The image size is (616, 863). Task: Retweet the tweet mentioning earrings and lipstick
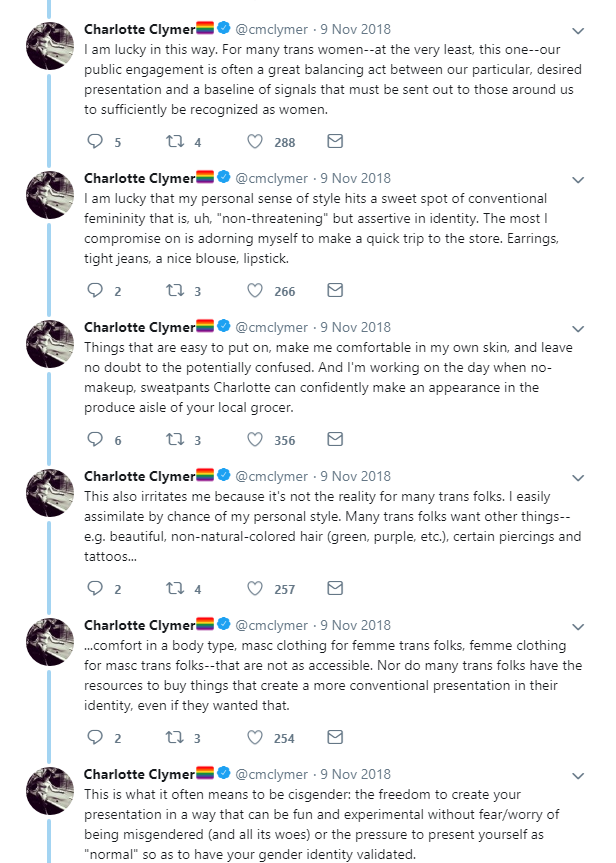coord(175,290)
